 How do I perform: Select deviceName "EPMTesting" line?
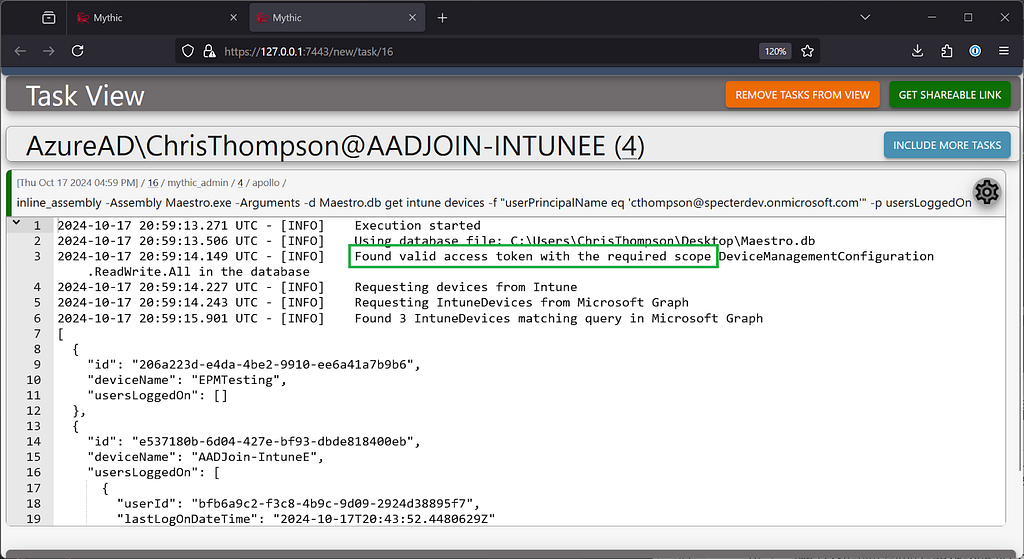[x=187, y=379]
